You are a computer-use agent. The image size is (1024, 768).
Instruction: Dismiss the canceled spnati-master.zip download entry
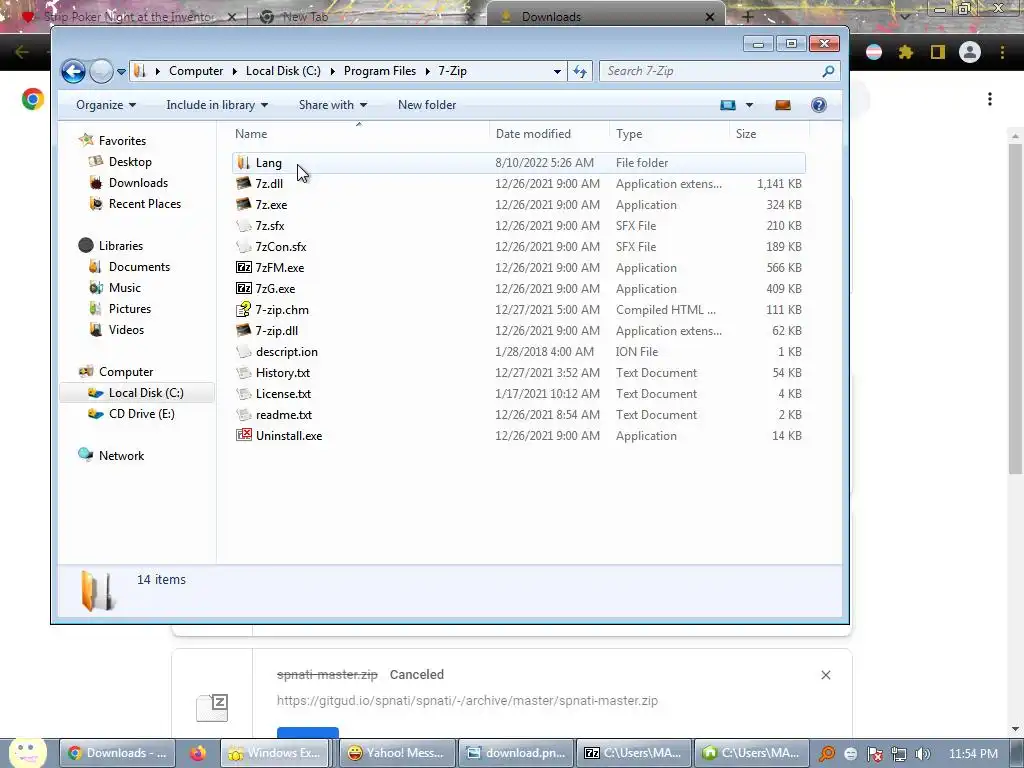(825, 675)
